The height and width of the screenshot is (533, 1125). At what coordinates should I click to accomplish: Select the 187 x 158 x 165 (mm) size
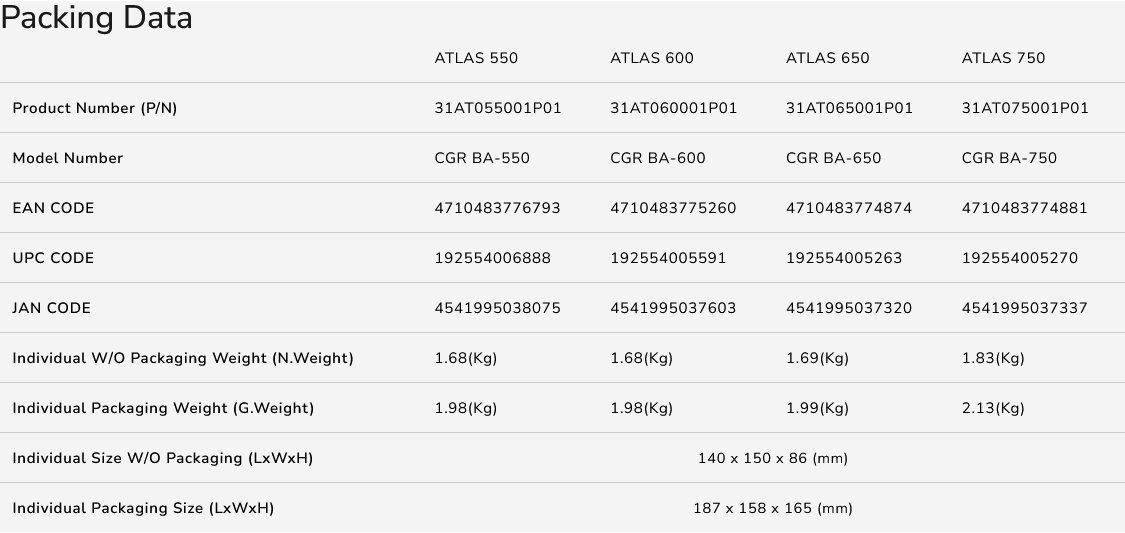pos(773,508)
